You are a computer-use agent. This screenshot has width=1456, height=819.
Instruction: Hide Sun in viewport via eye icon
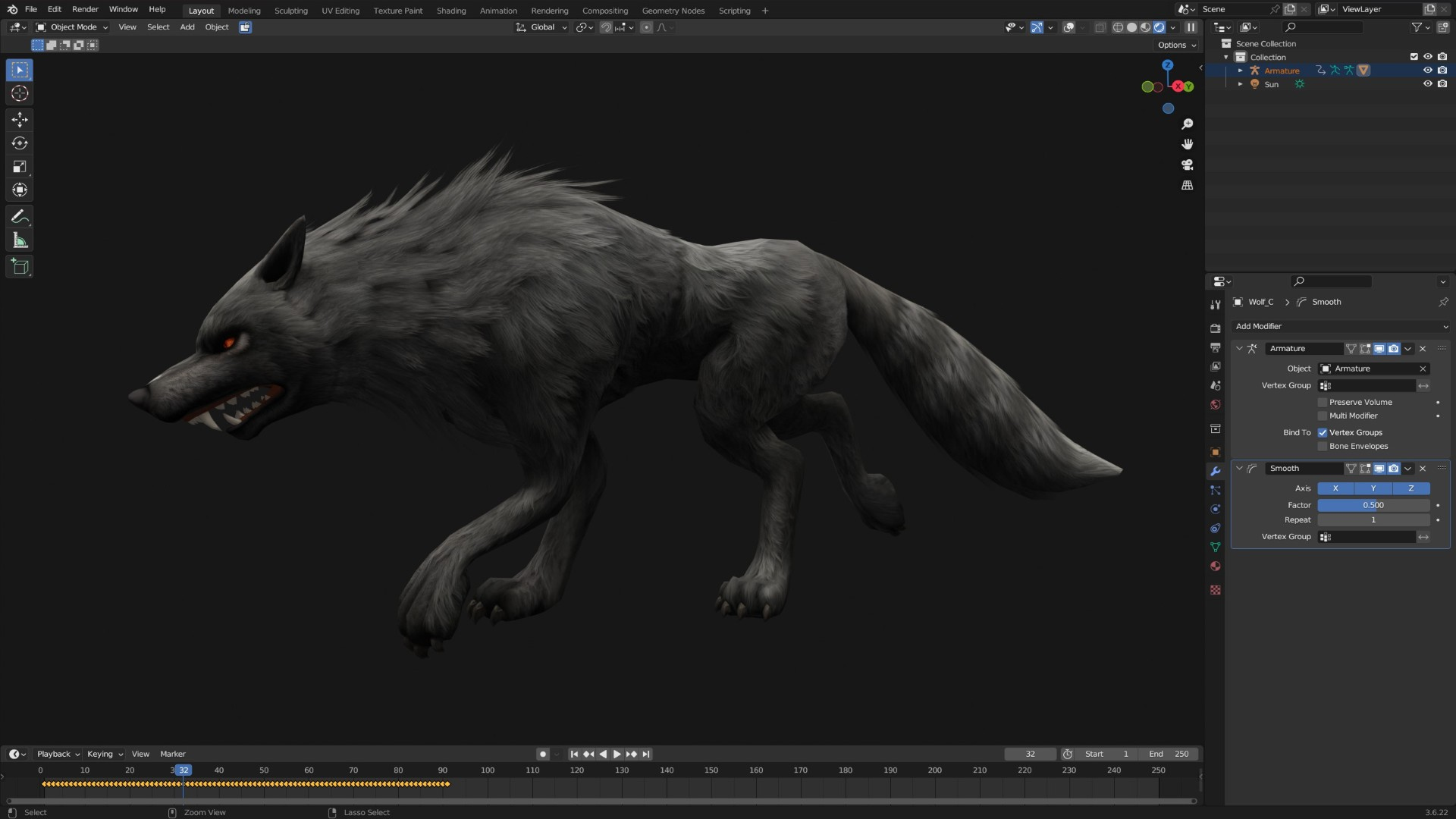pyautogui.click(x=1427, y=84)
